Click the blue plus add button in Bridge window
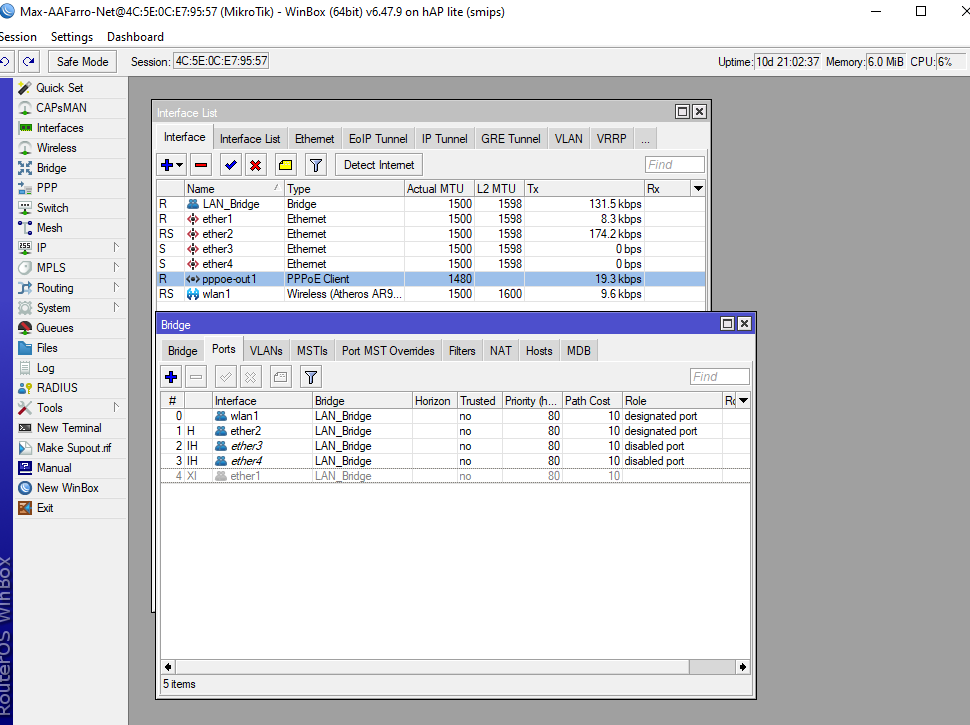 click(171, 377)
